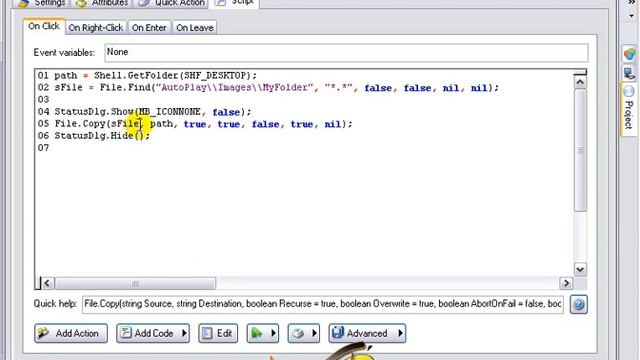This screenshot has width=640, height=360.
Task: Expand the arrow next to green run icon
Action: 273,333
